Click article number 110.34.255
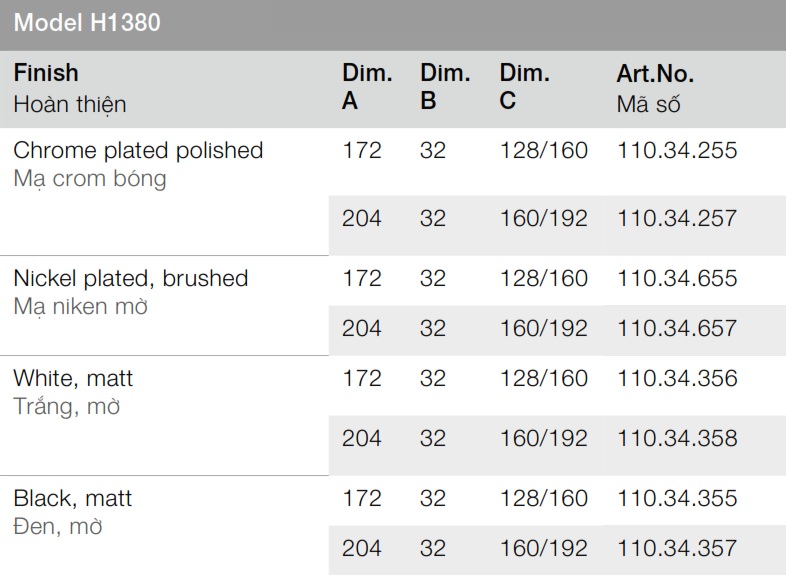Image resolution: width=786 pixels, height=575 pixels. coord(678,151)
